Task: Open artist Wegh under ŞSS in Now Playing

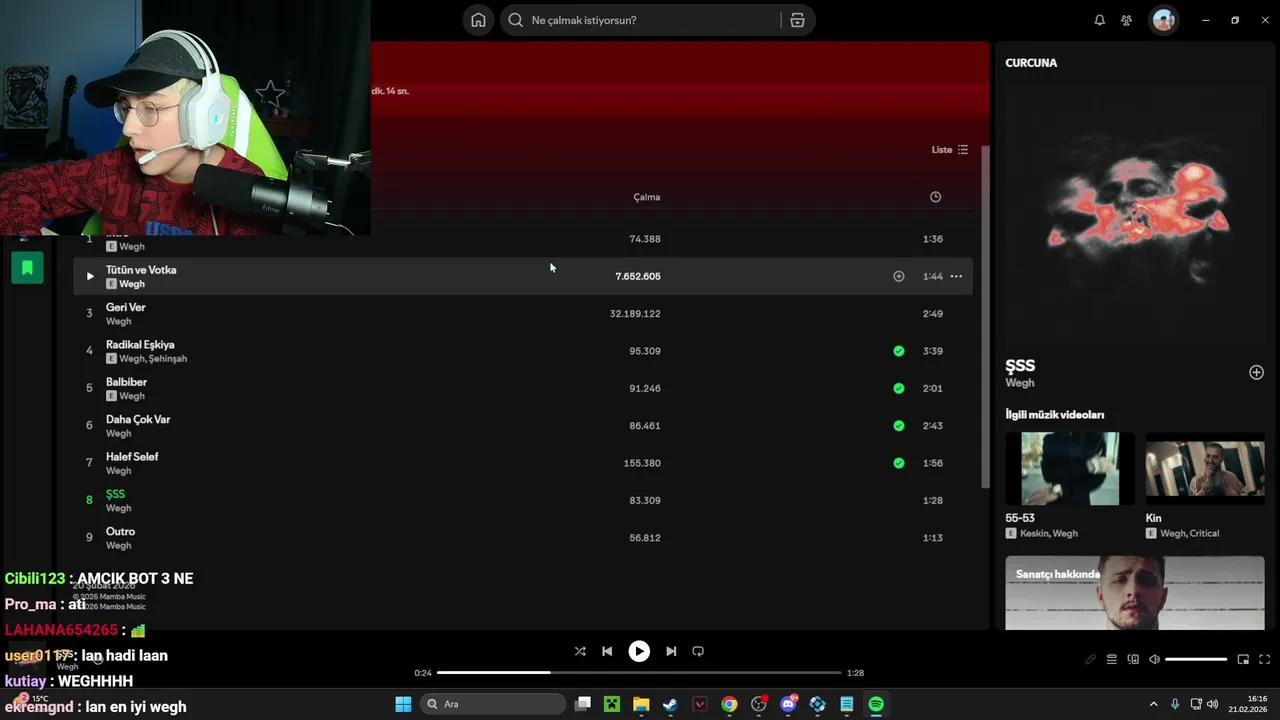Action: [1020, 383]
